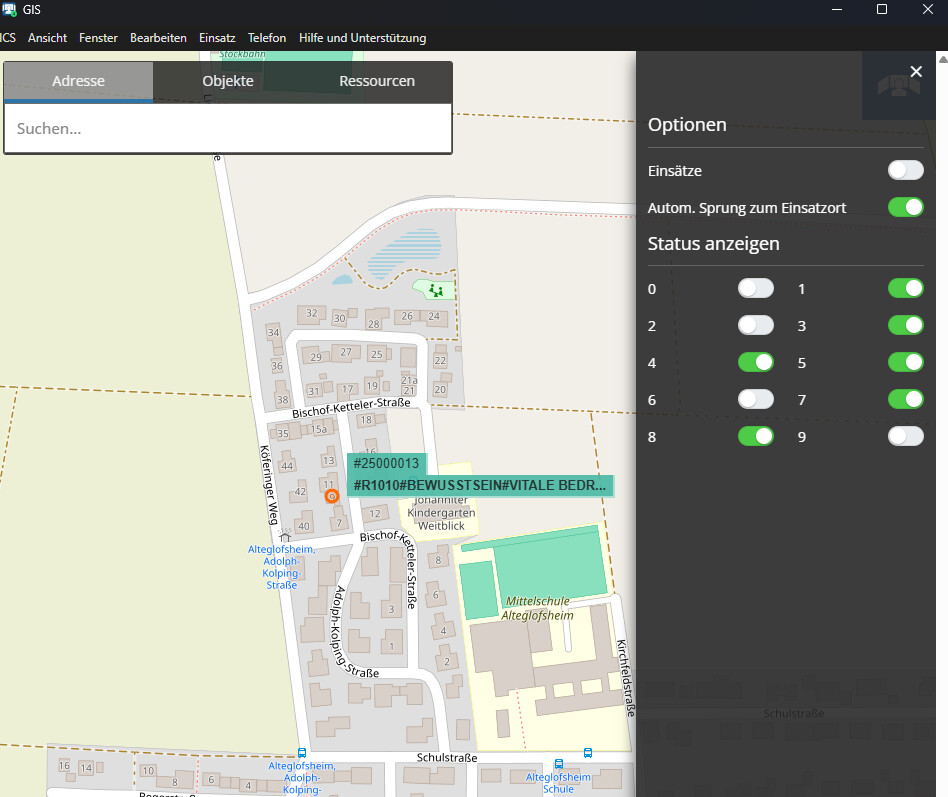
Task: Click the green playground icon on the map
Action: (435, 290)
